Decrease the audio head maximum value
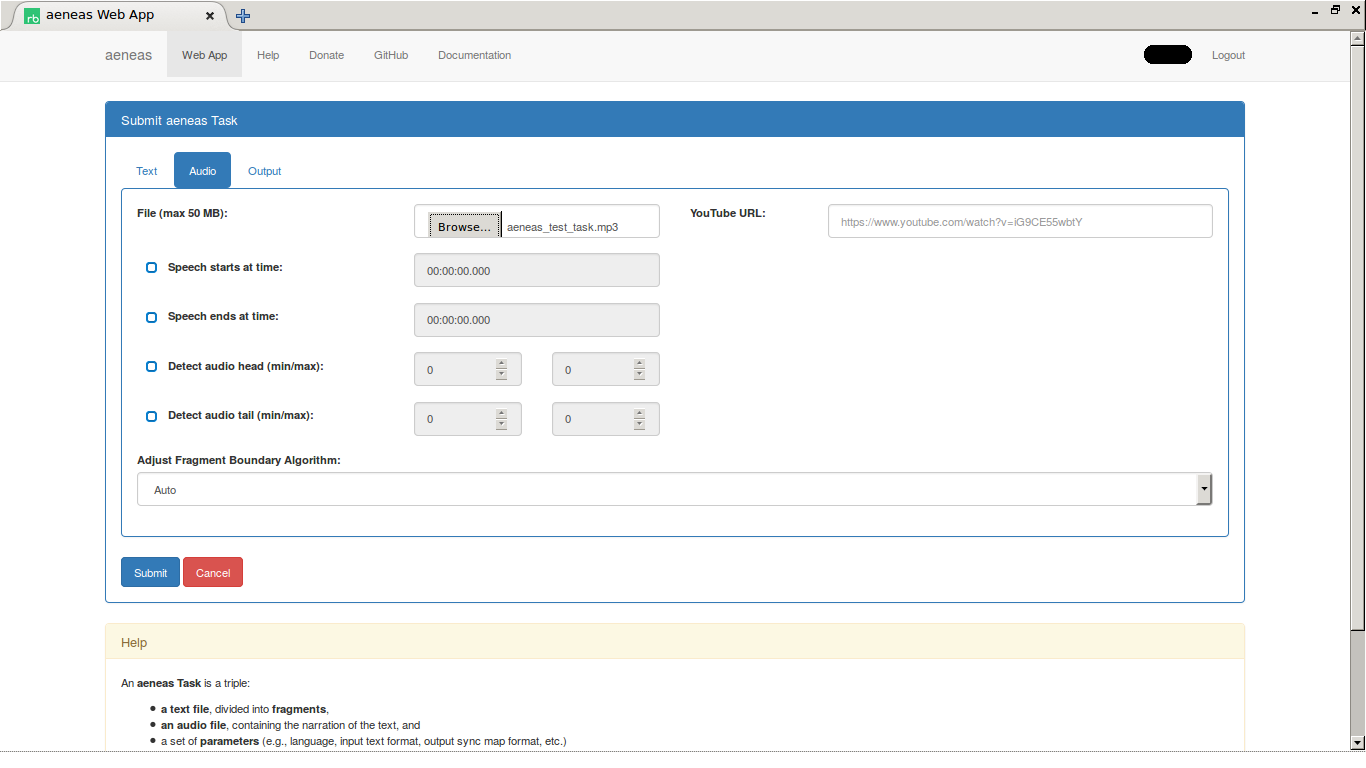The height and width of the screenshot is (768, 1366). click(x=639, y=375)
